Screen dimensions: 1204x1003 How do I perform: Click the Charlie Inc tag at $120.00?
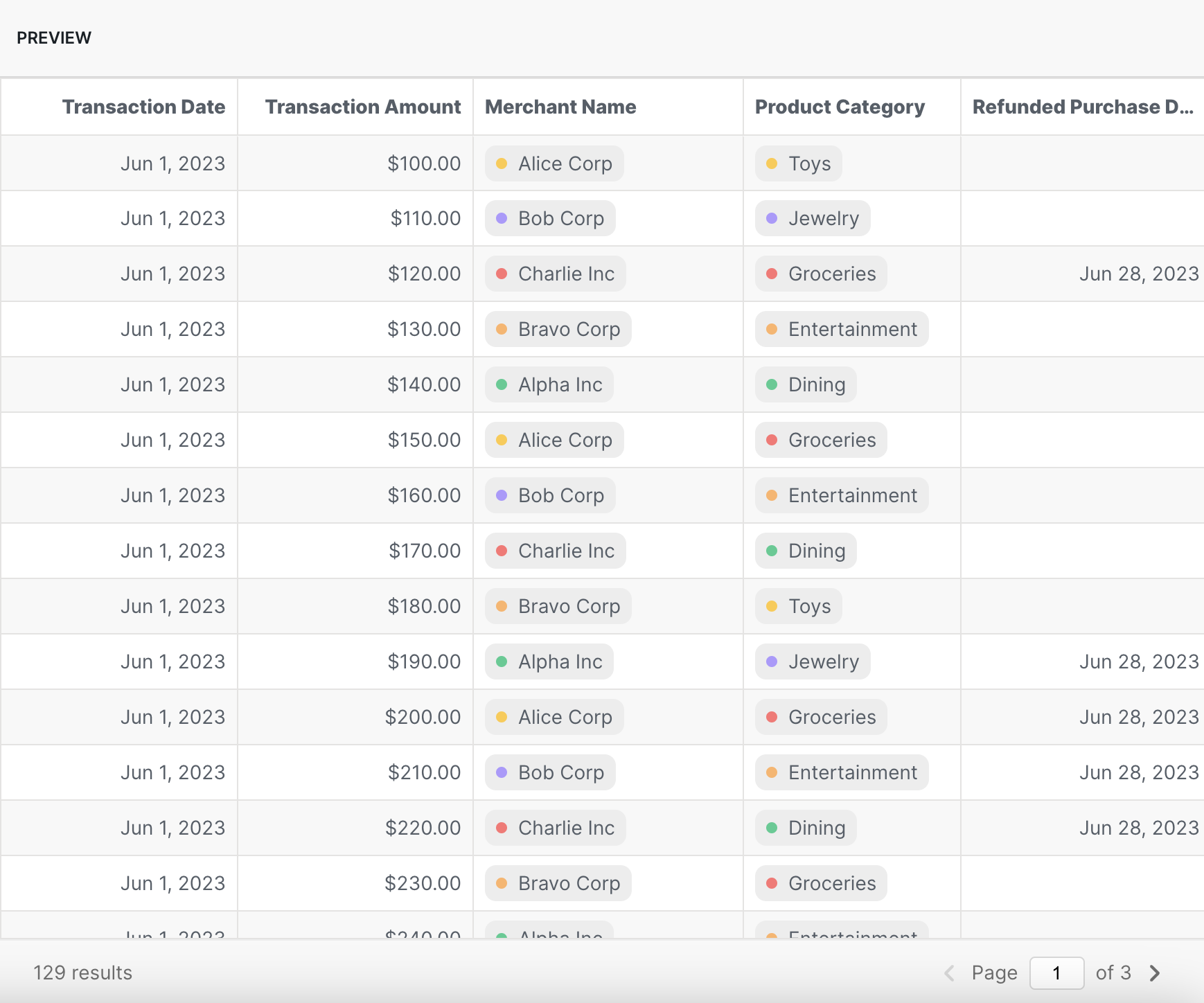pyautogui.click(x=556, y=274)
